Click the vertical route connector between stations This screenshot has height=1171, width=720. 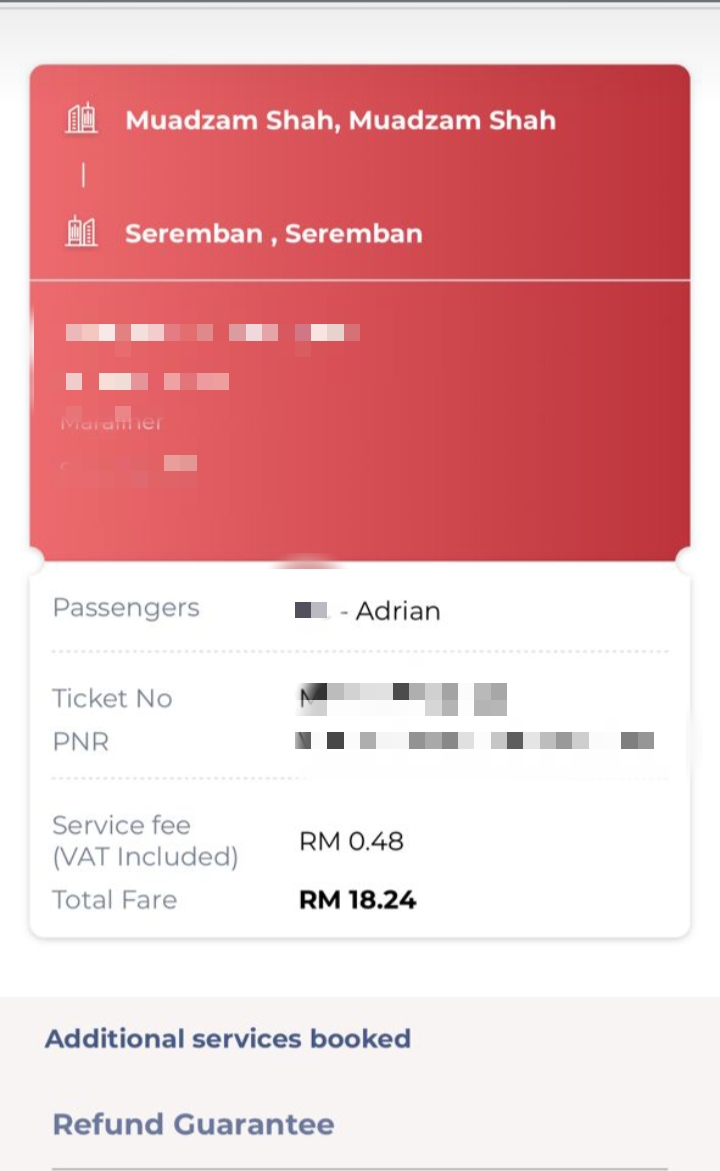tap(83, 176)
